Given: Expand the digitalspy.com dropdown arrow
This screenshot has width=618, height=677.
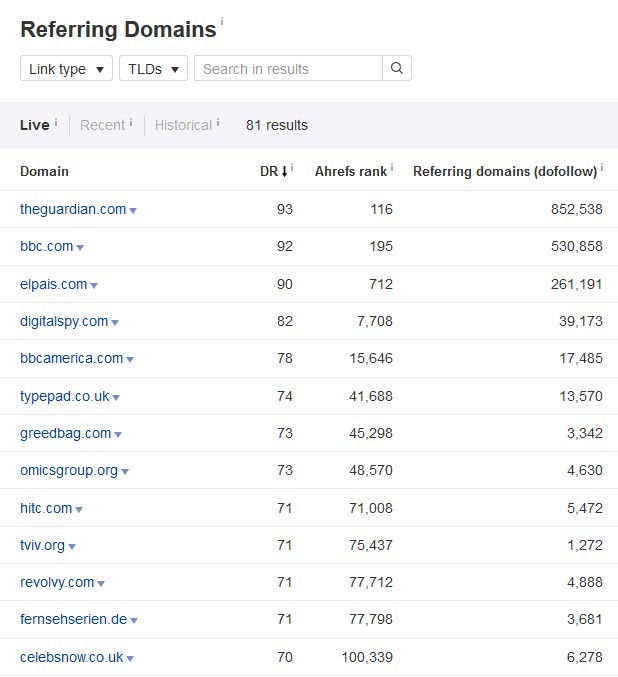Looking at the screenshot, I should point(115,323).
